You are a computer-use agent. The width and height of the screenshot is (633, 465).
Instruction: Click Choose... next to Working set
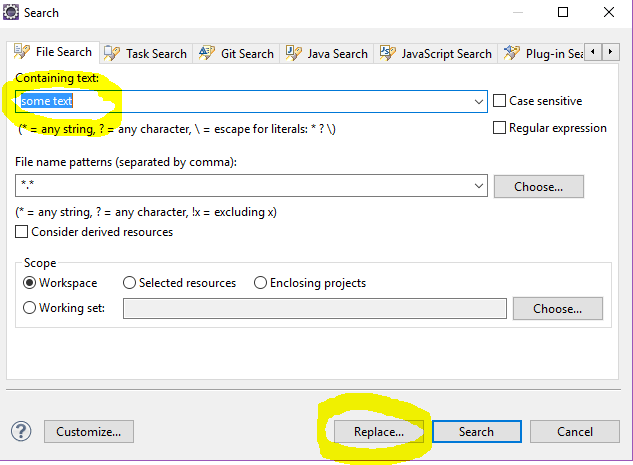coord(558,308)
